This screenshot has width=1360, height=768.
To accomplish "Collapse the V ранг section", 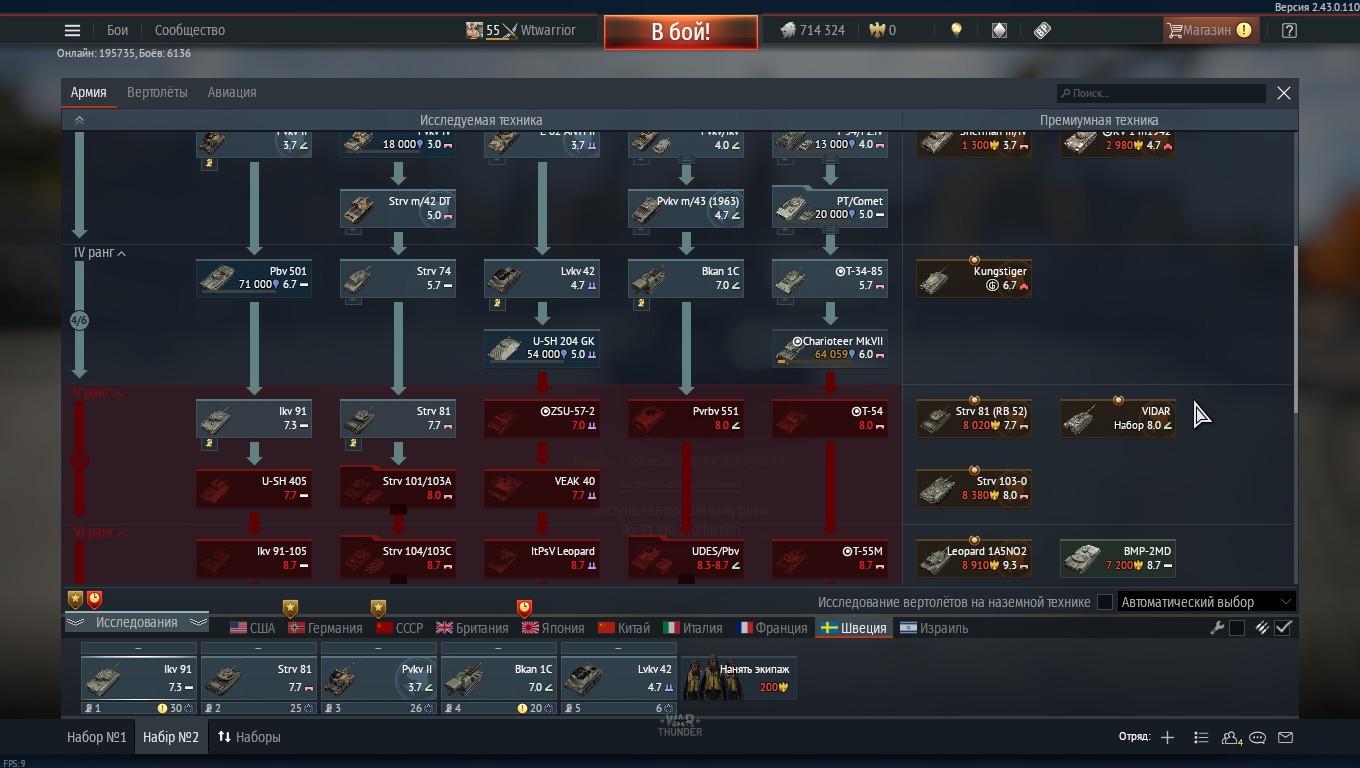I will (98, 393).
